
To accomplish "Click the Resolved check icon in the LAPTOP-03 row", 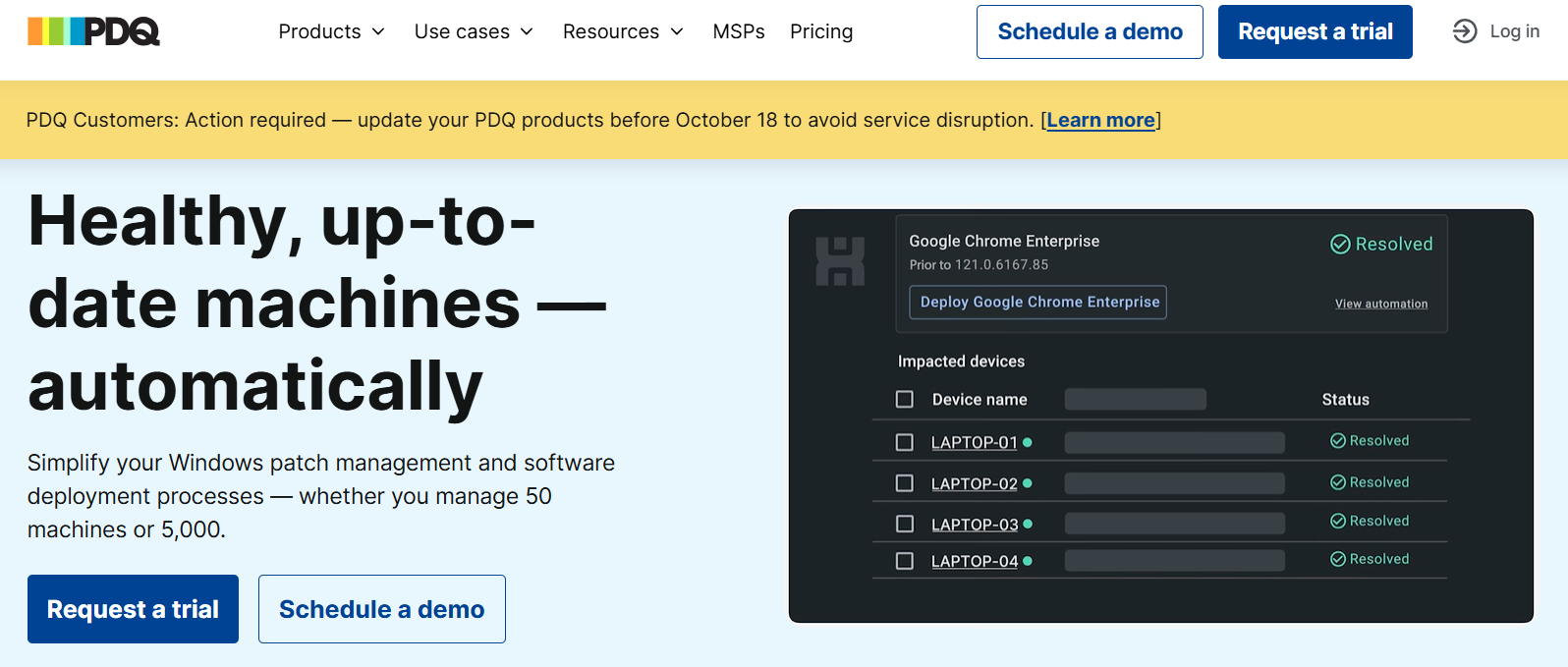I will 1338,522.
